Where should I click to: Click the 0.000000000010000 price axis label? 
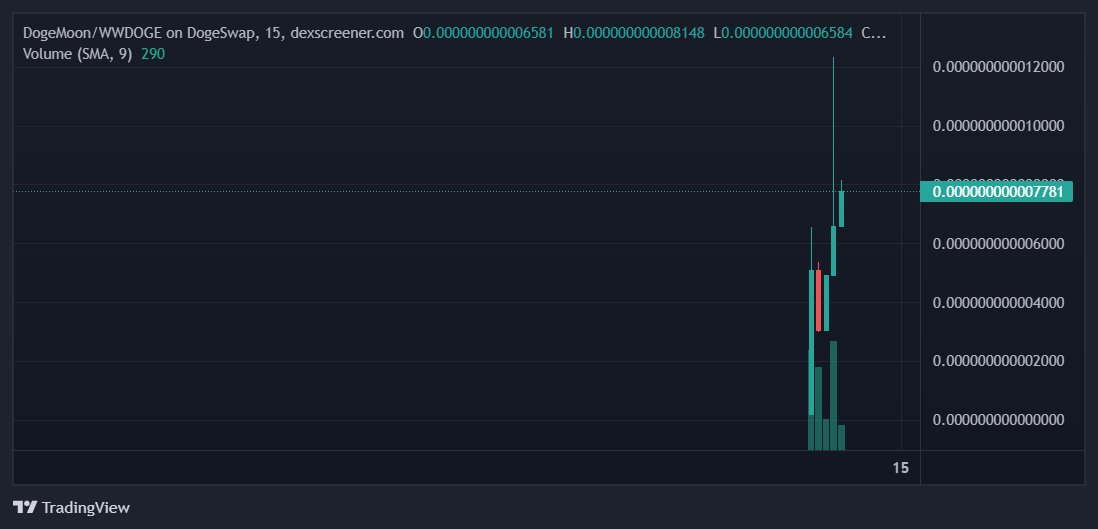(x=999, y=125)
